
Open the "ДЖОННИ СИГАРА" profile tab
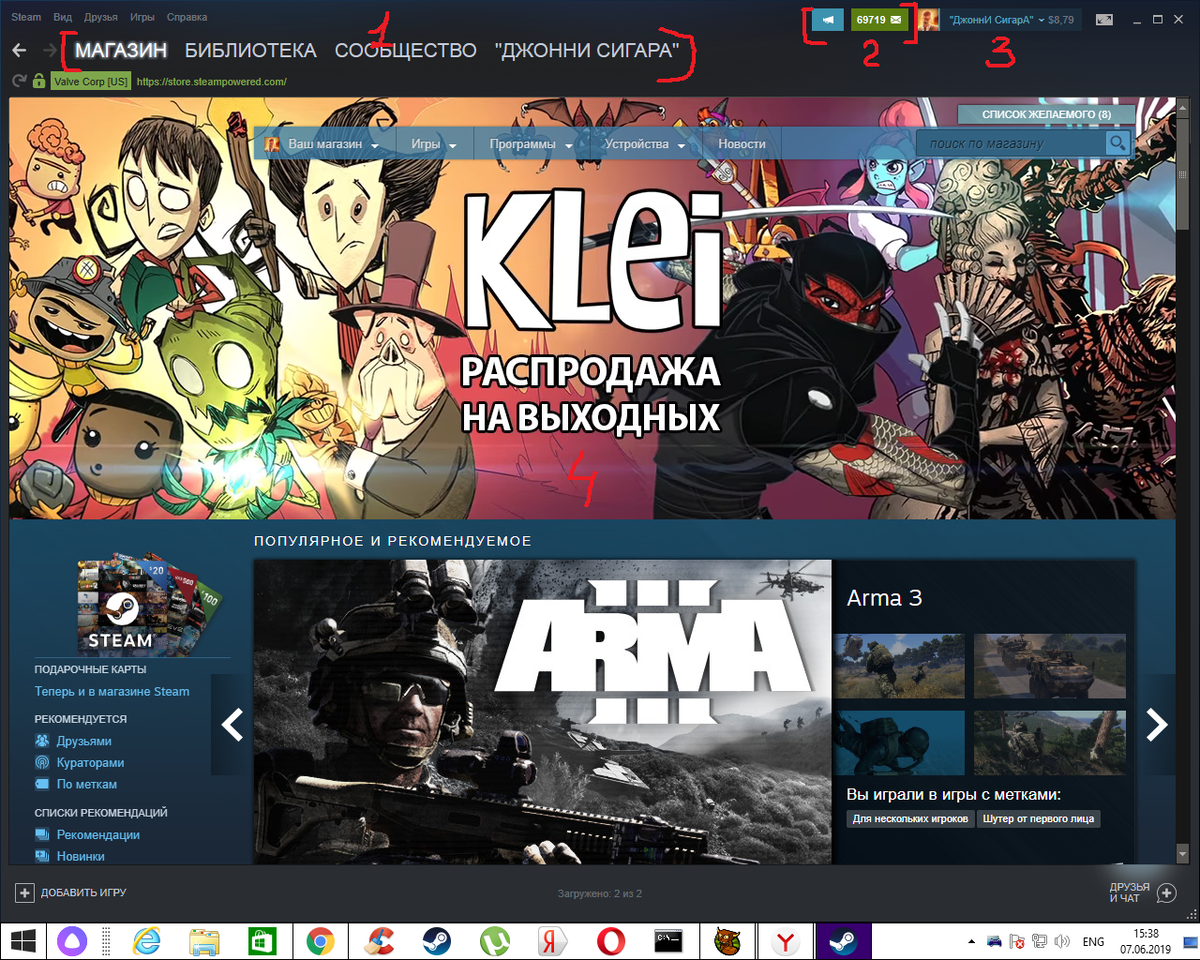(587, 50)
